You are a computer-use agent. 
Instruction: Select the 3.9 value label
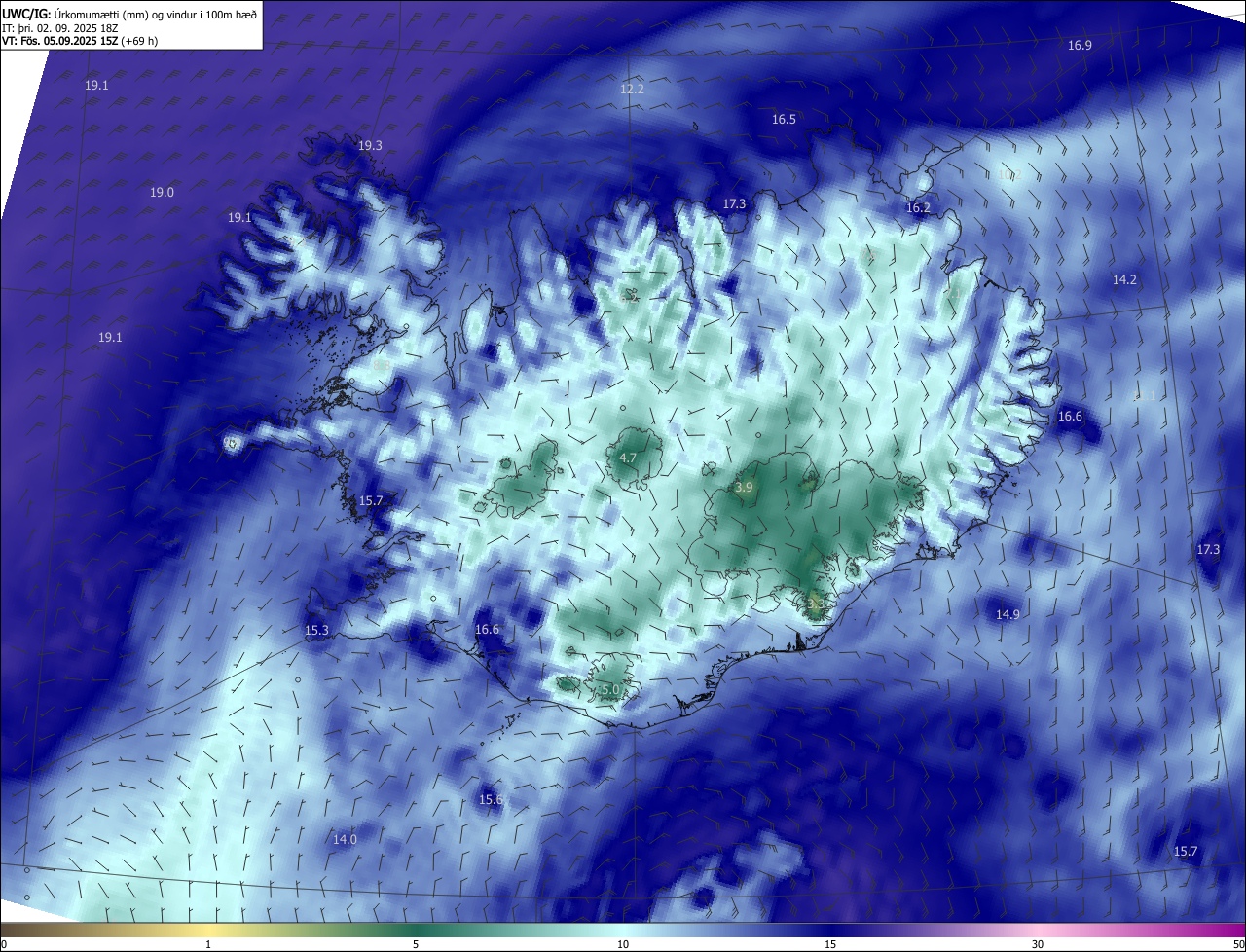[744, 487]
